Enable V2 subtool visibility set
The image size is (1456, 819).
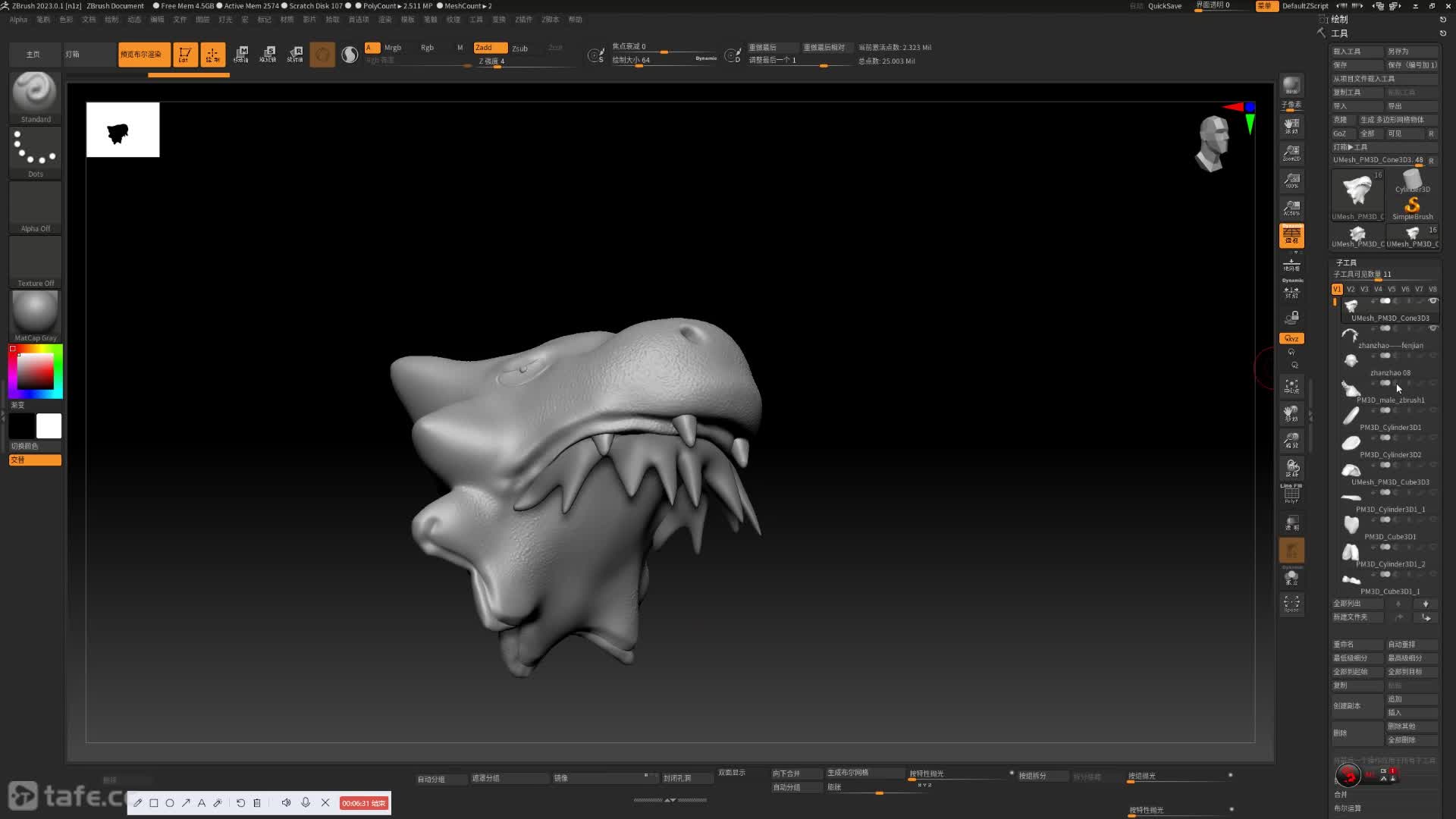[1351, 289]
